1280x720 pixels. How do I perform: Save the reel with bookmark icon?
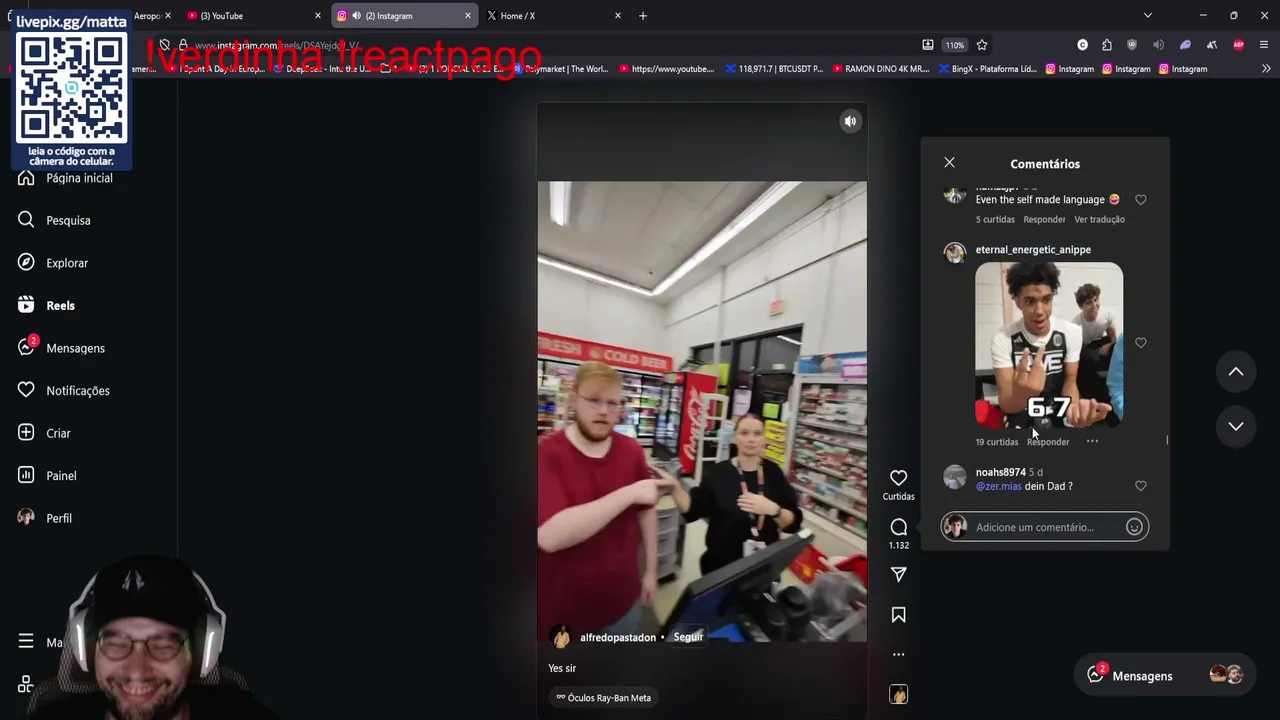(x=898, y=615)
